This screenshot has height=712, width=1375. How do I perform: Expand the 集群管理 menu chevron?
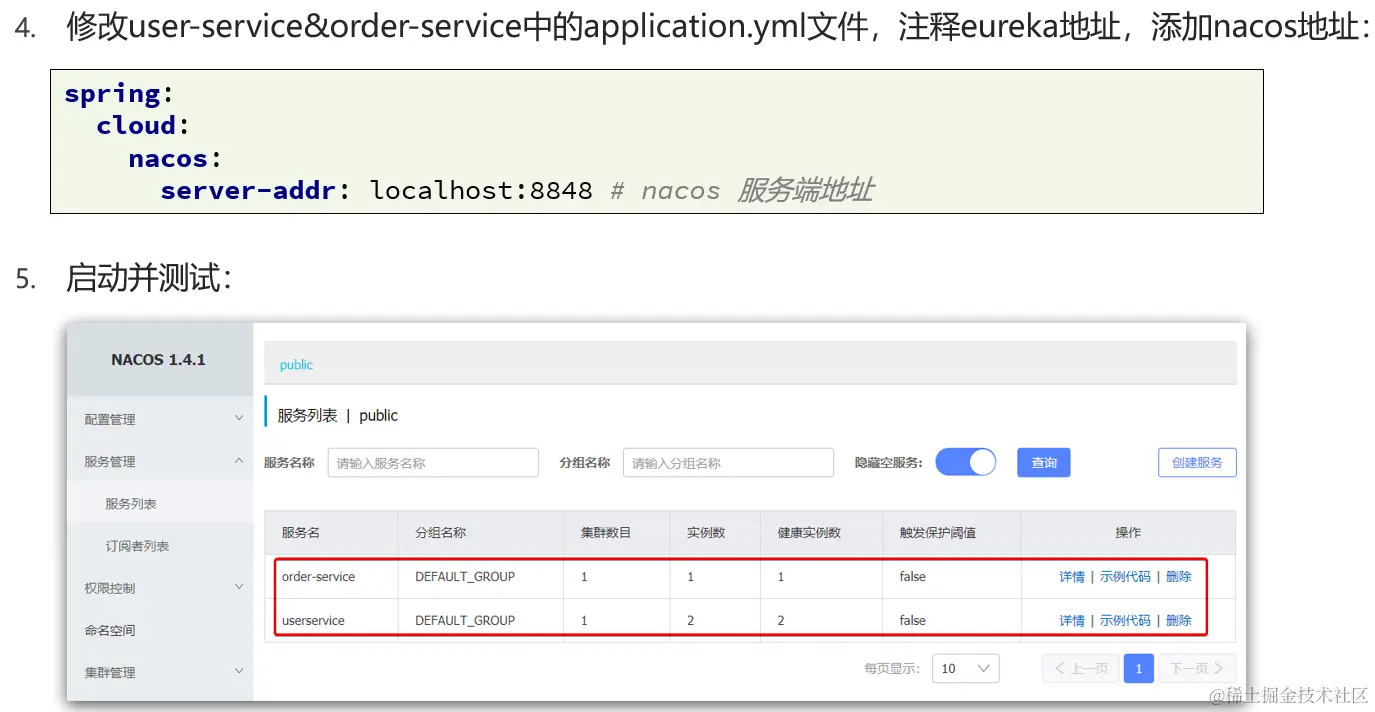pos(238,671)
